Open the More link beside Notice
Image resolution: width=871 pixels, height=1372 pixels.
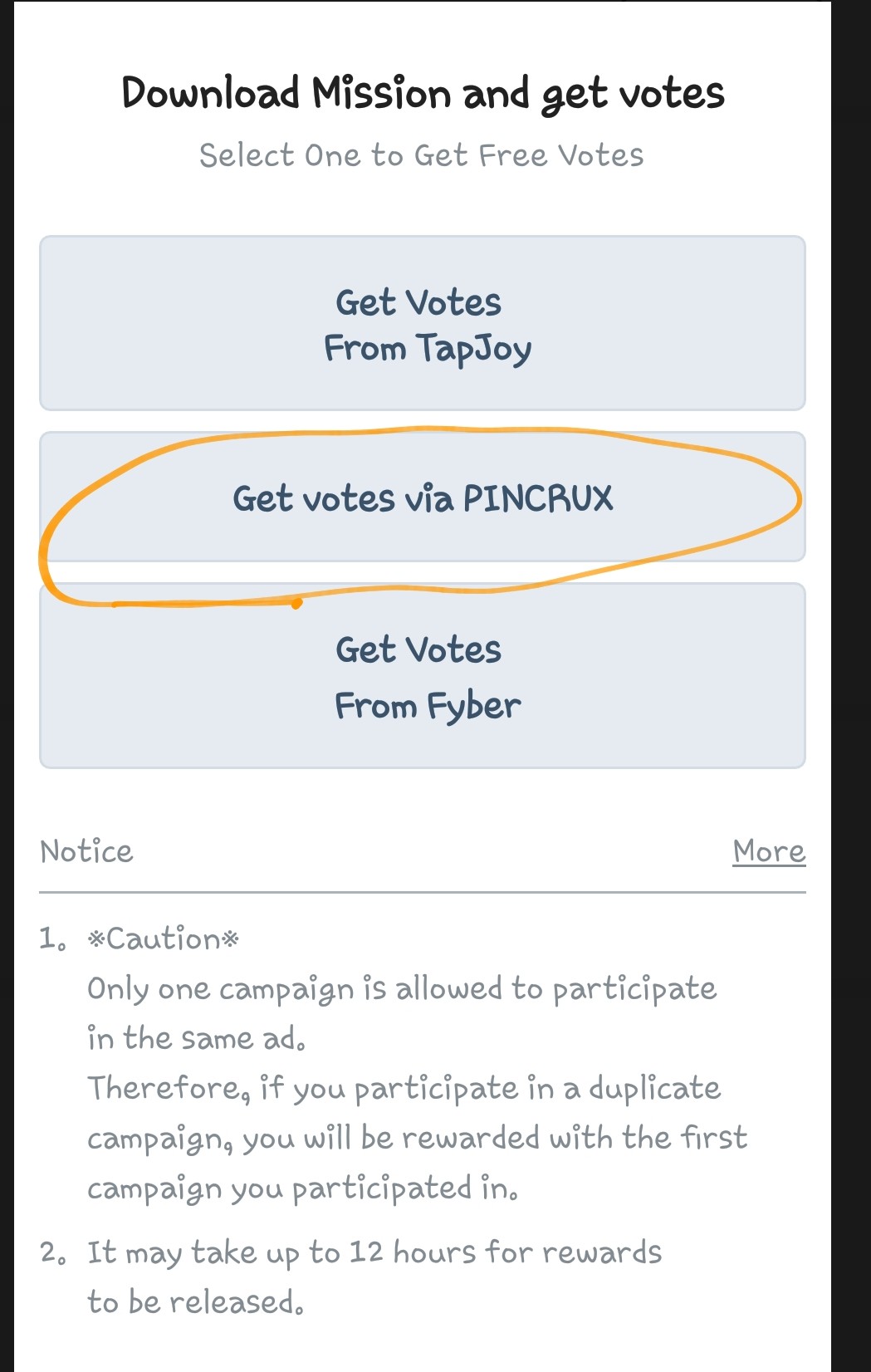[769, 851]
